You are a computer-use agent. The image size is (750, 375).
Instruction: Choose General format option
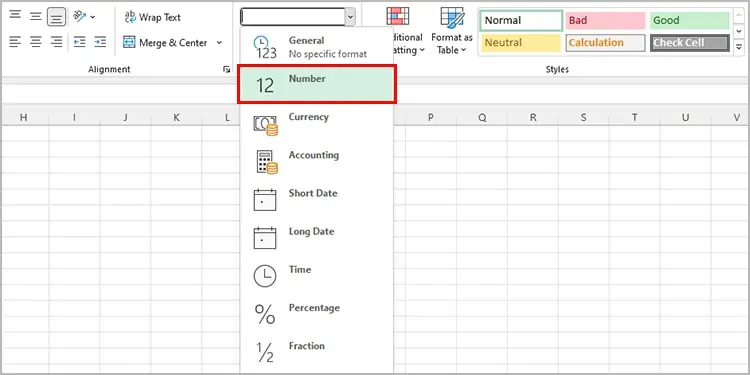(317, 46)
